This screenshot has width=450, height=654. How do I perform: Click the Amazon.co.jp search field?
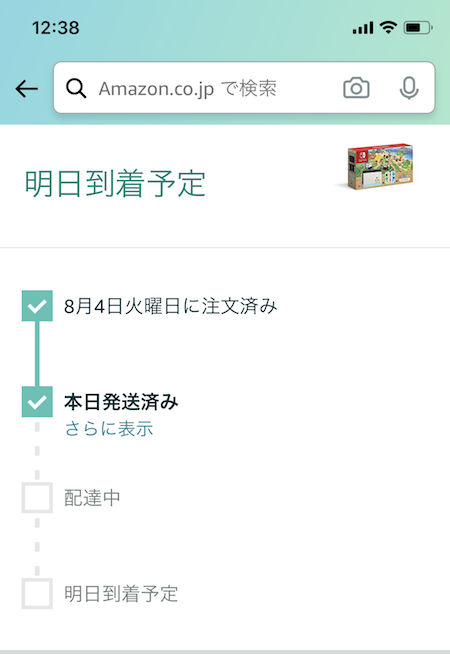tap(244, 88)
